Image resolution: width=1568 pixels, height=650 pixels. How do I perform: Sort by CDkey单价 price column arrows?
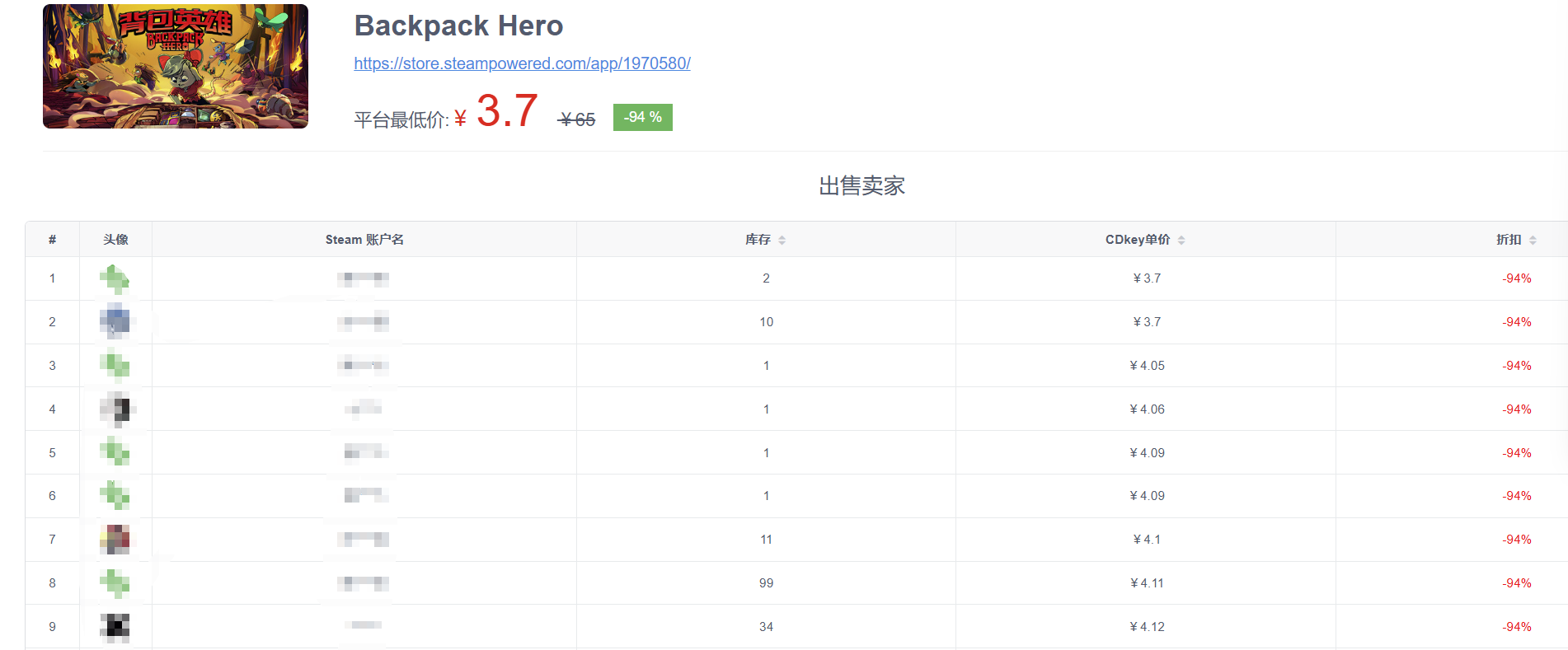click(x=1181, y=240)
